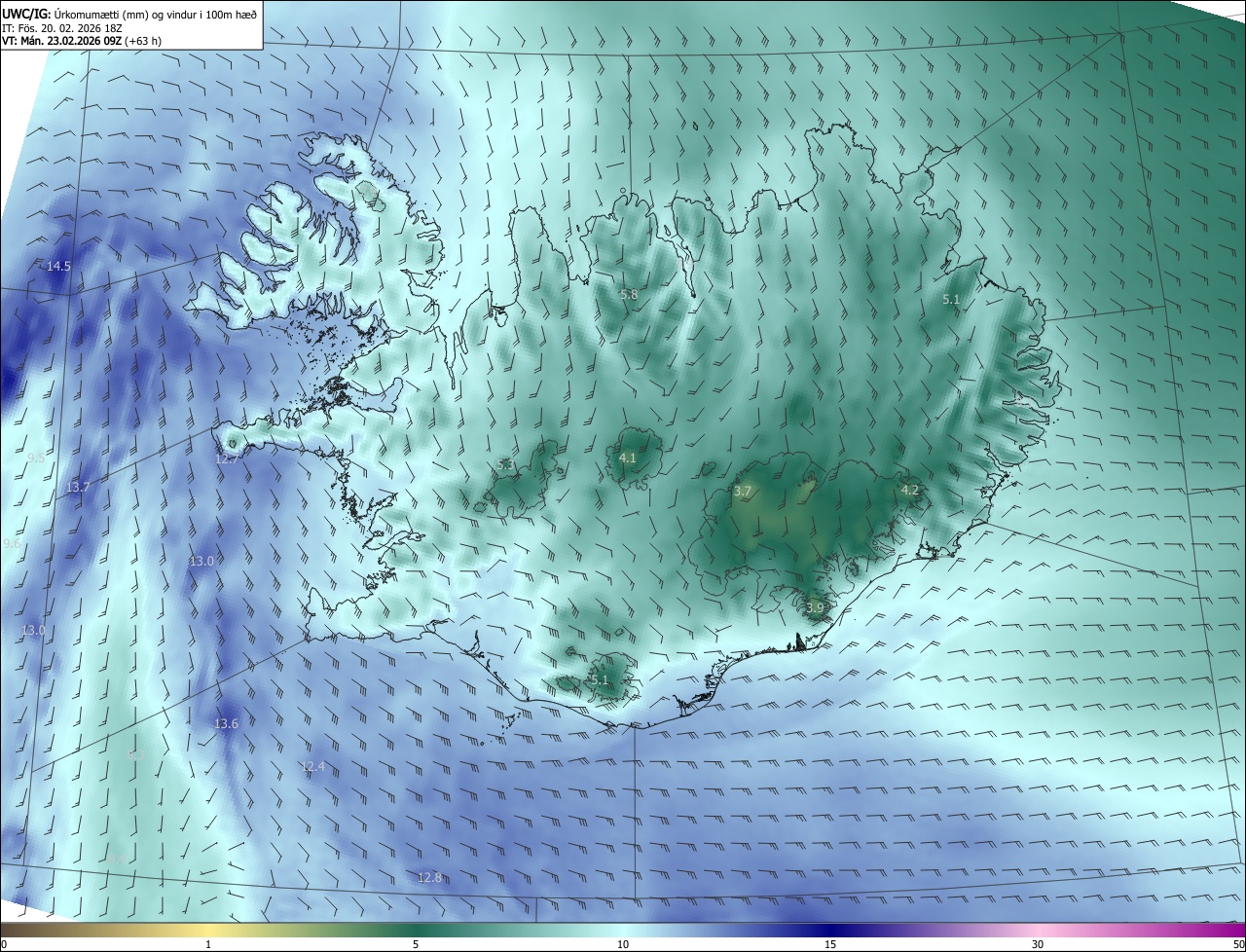This screenshot has height=952, width=1246.
Task: Click the 8.3 value label
Action: (x=135, y=755)
